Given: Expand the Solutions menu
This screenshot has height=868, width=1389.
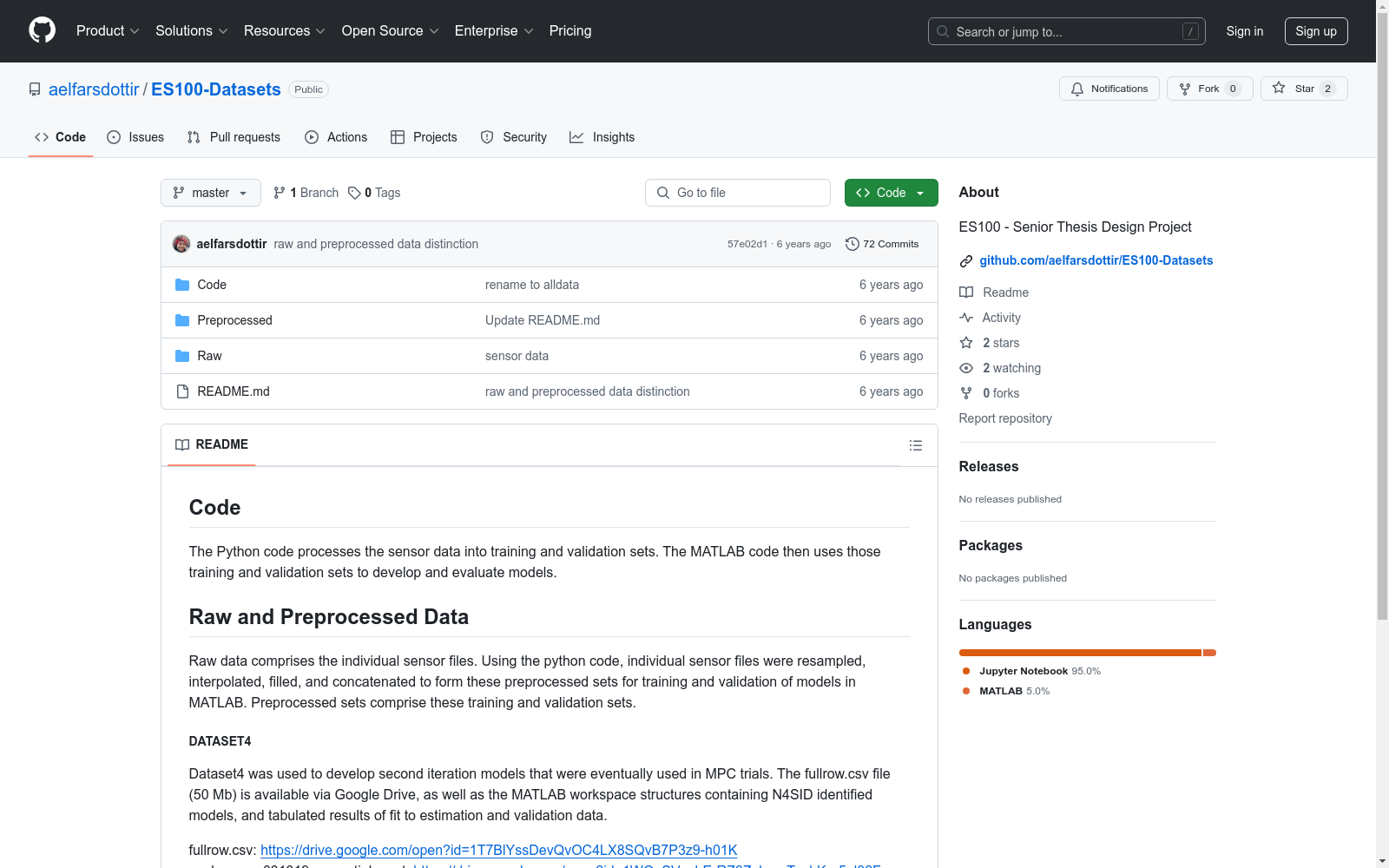Looking at the screenshot, I should (x=192, y=31).
